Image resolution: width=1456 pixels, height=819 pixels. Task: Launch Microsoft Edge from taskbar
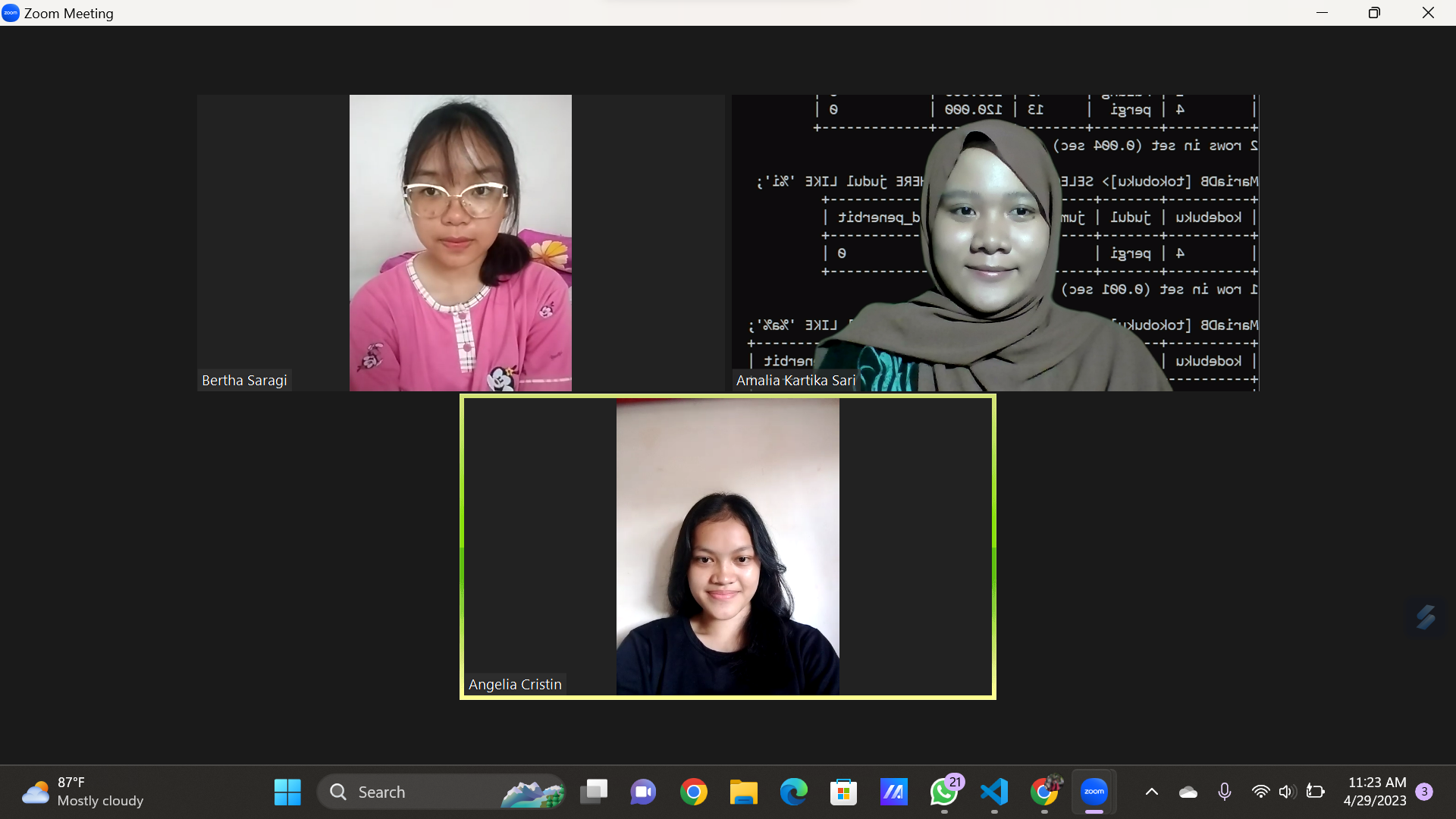coord(793,792)
